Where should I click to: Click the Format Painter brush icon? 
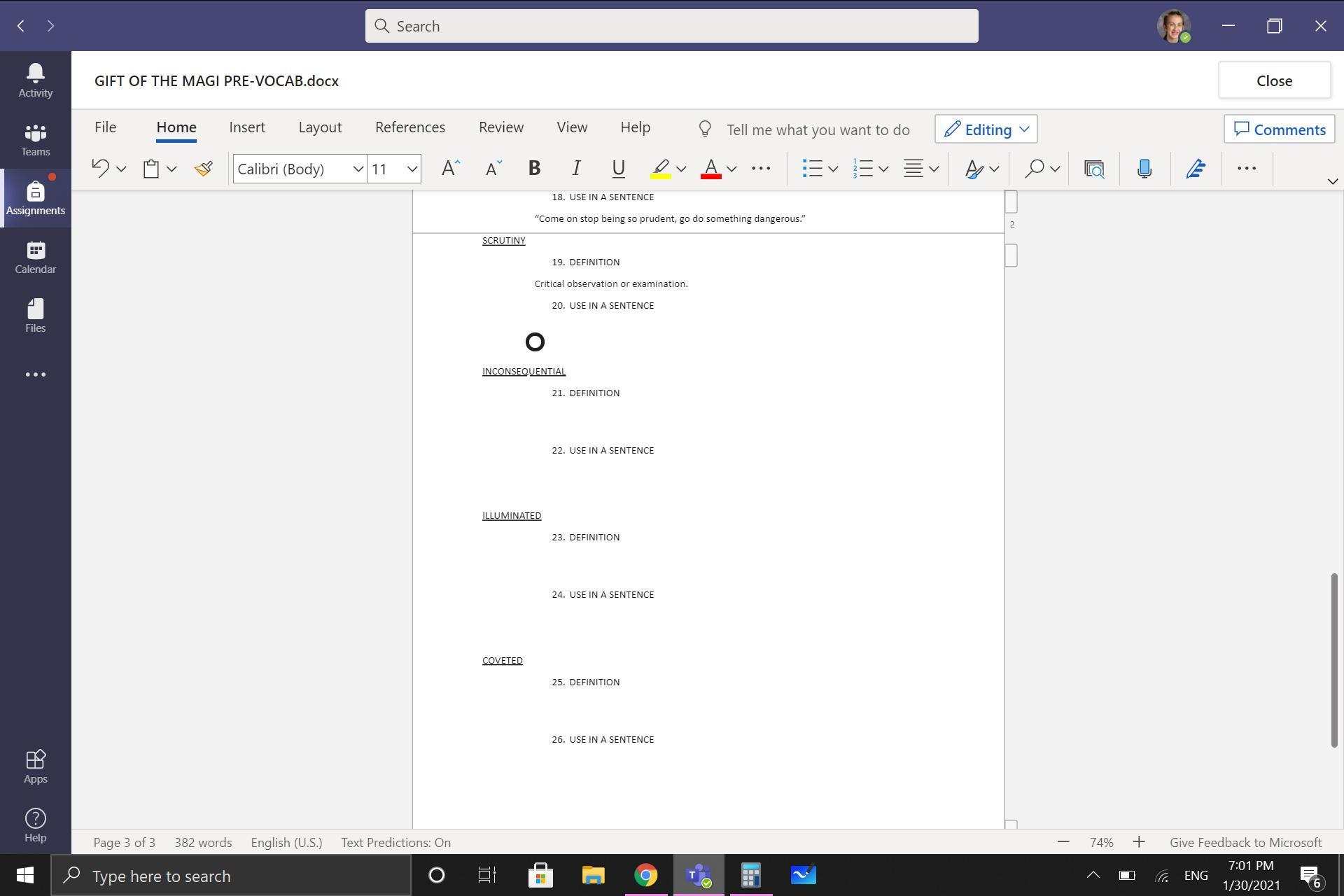[204, 169]
